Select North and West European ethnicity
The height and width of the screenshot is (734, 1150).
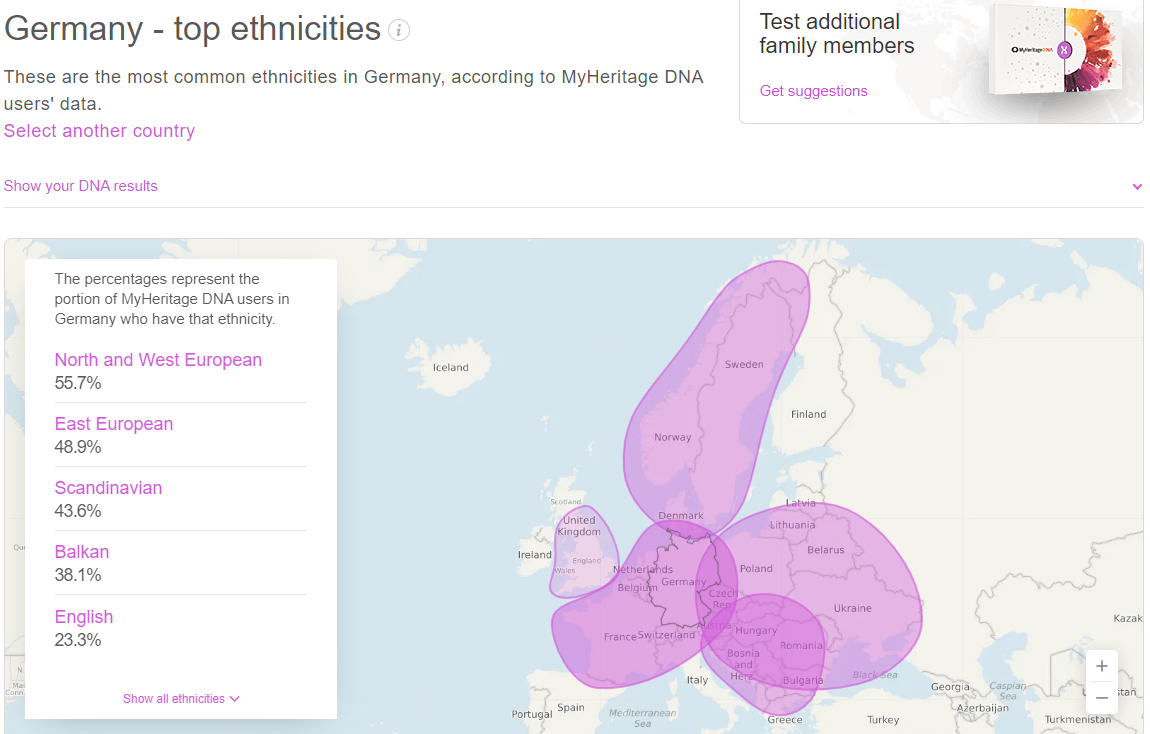[158, 360]
